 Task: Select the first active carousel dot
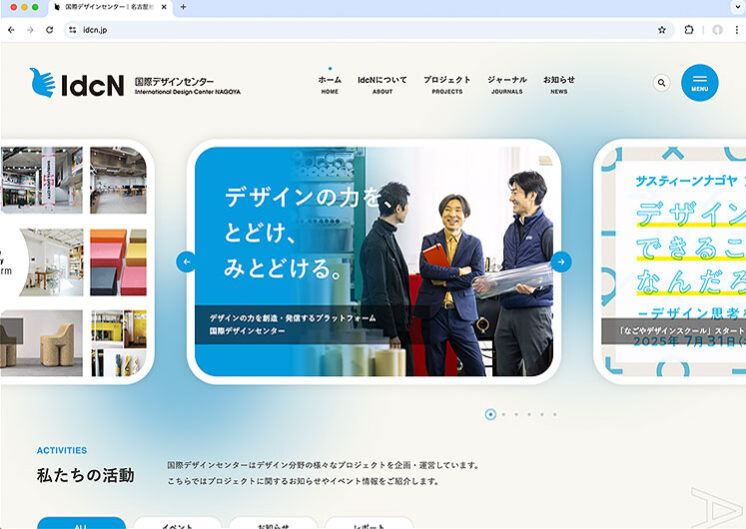(491, 414)
